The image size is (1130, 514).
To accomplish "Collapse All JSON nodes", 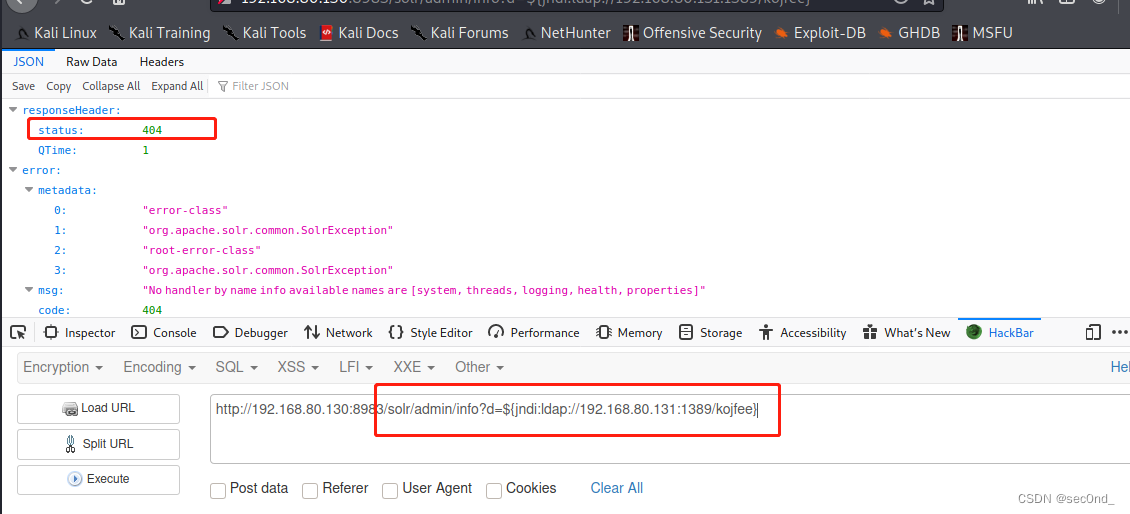I will [x=111, y=86].
